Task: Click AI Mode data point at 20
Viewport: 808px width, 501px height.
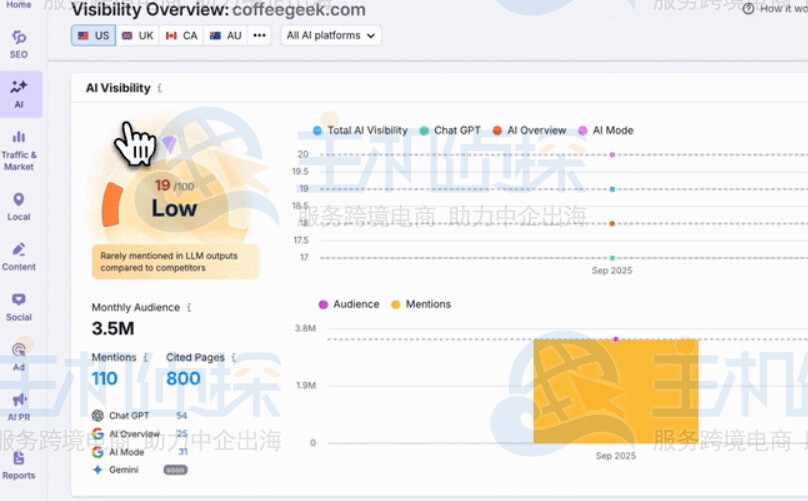Action: point(612,155)
